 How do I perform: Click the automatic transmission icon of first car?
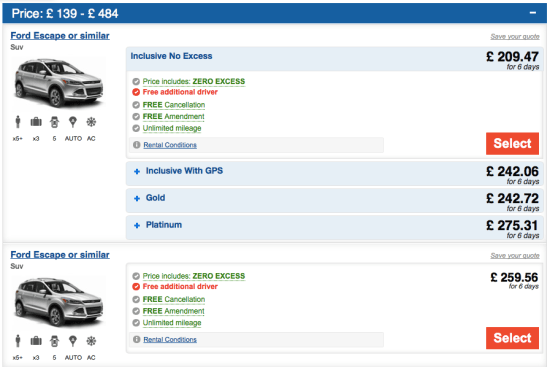[73, 122]
